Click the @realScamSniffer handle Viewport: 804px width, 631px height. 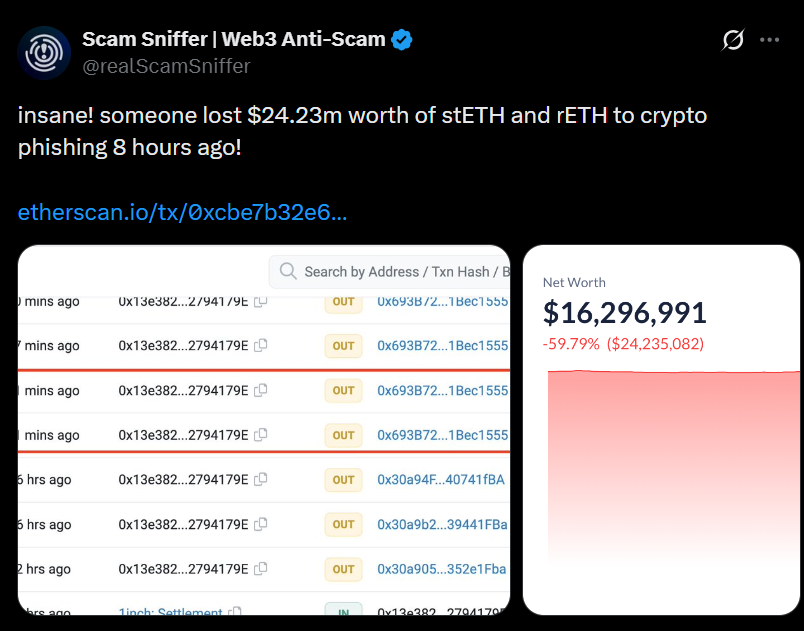pyautogui.click(x=166, y=66)
